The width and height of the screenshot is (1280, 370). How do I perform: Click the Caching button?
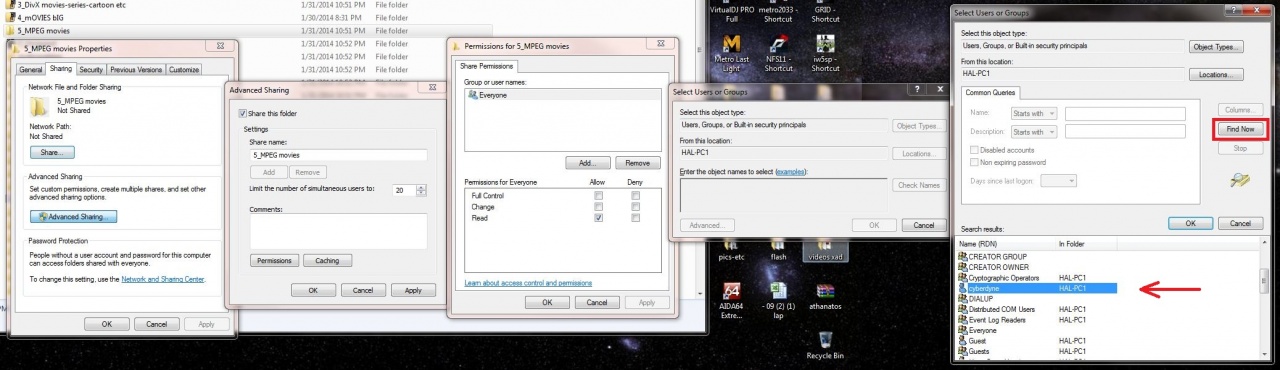pos(327,261)
